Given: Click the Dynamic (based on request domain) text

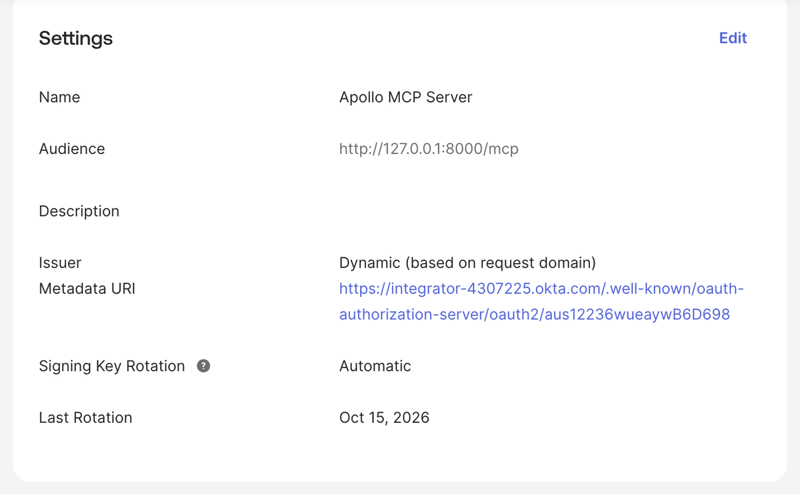Looking at the screenshot, I should point(467,263).
